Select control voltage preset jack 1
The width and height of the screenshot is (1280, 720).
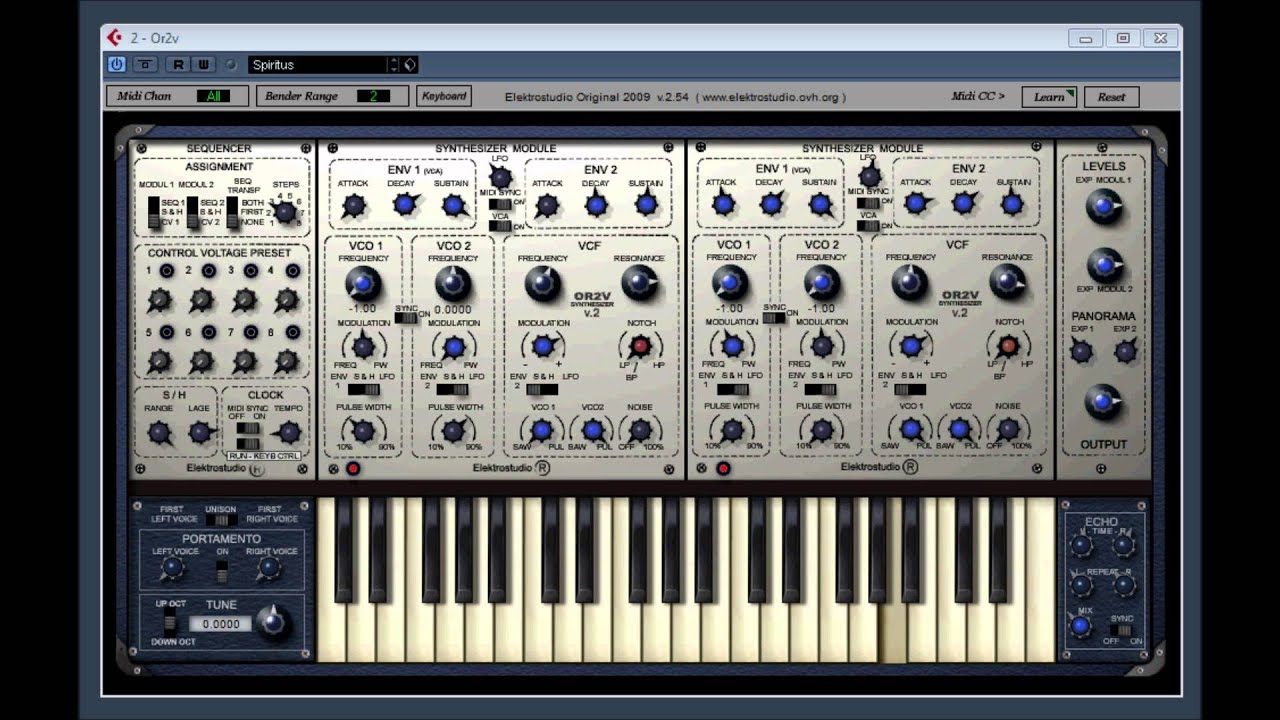[x=167, y=271]
